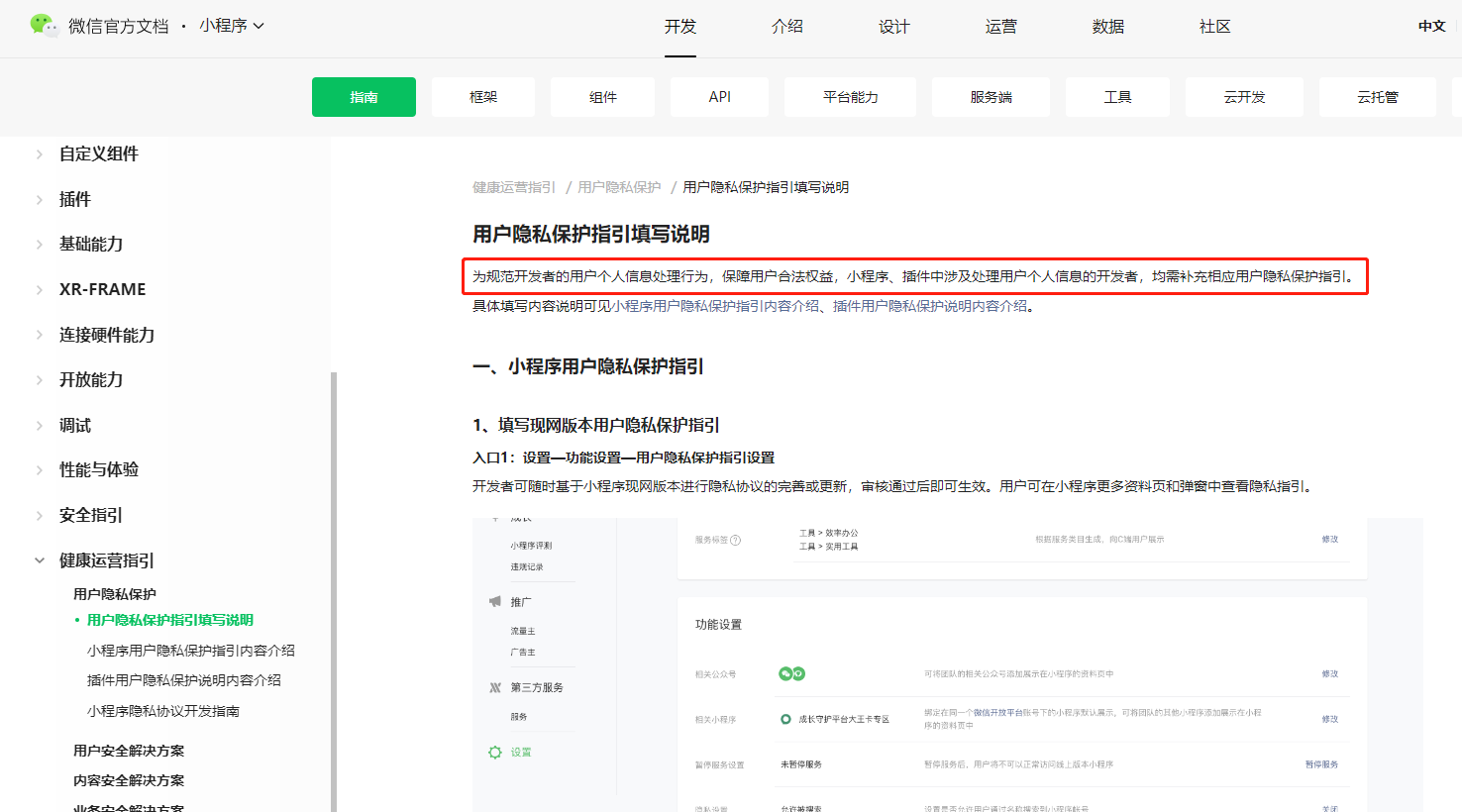Collapse the 健康运营指引 sidebar section
Image resolution: width=1462 pixels, height=812 pixels.
[x=40, y=560]
